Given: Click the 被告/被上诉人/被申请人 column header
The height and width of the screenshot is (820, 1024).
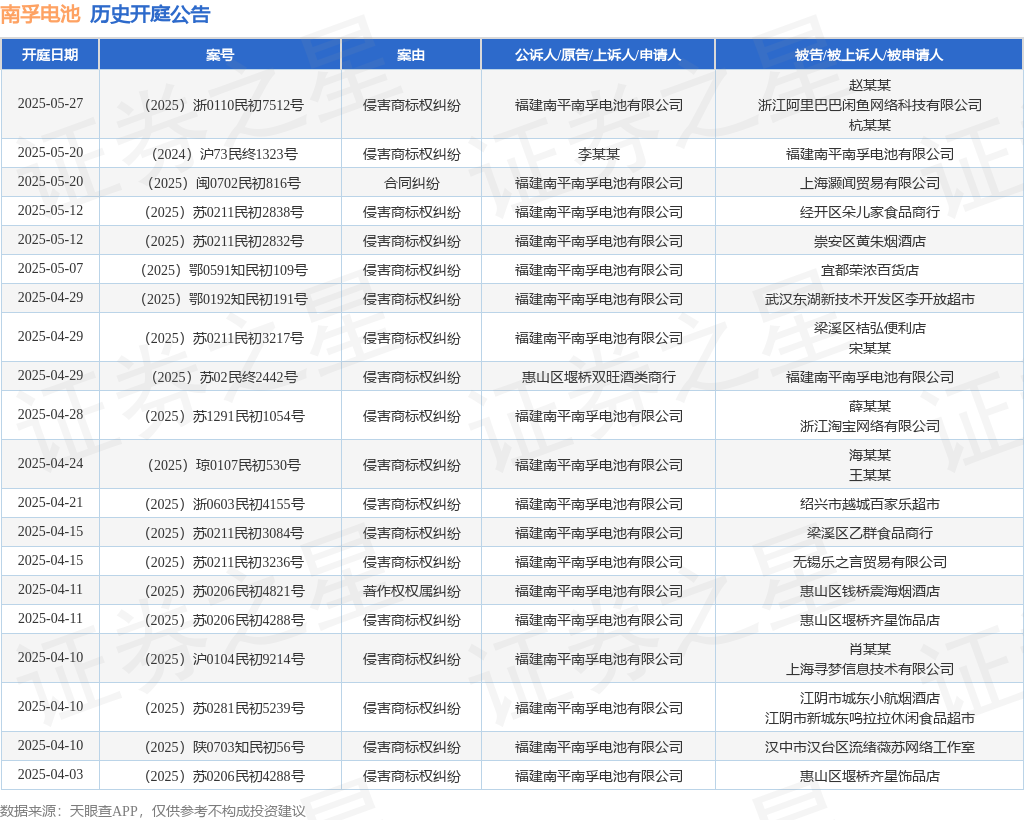Looking at the screenshot, I should 869,55.
